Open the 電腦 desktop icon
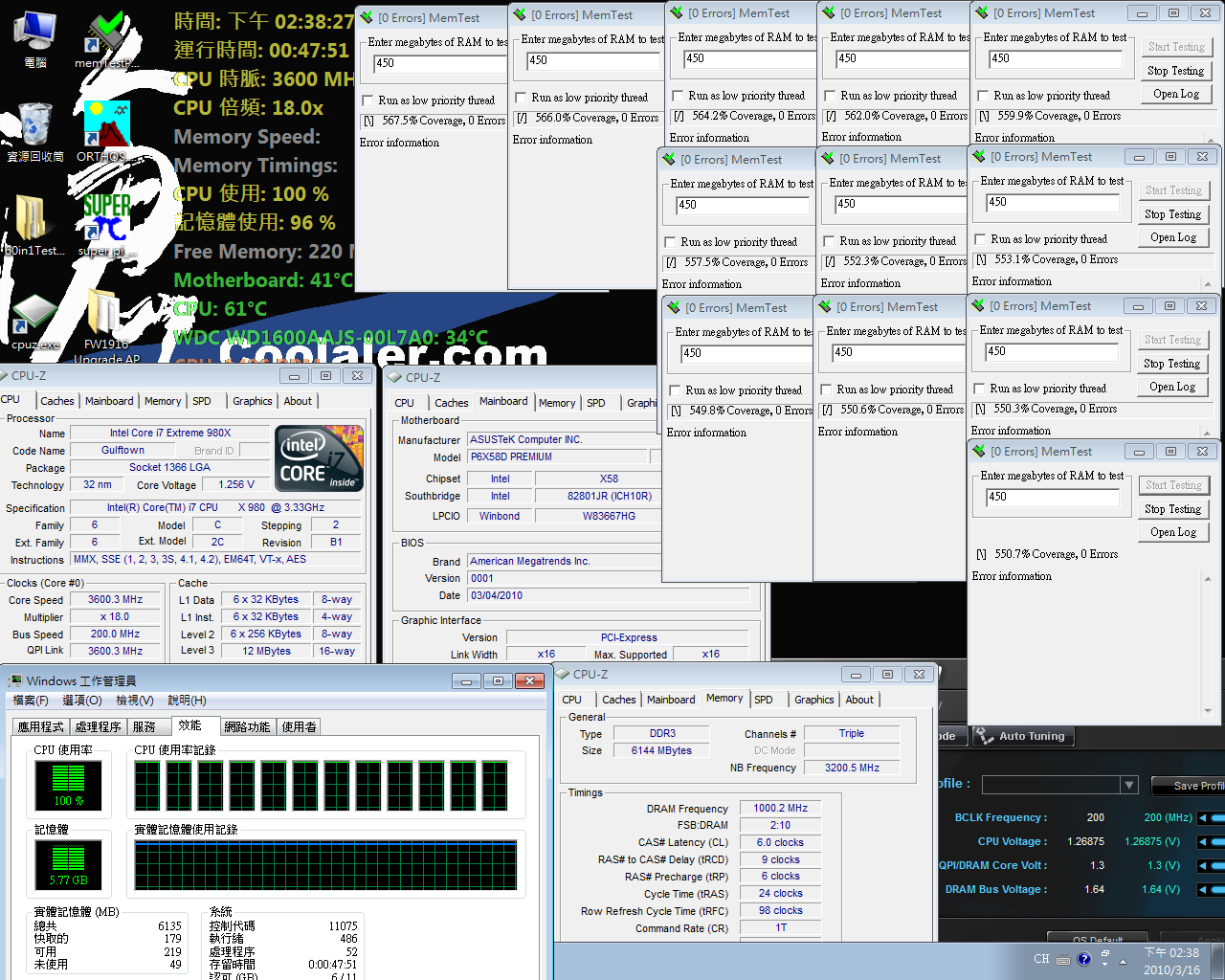 tap(35, 38)
